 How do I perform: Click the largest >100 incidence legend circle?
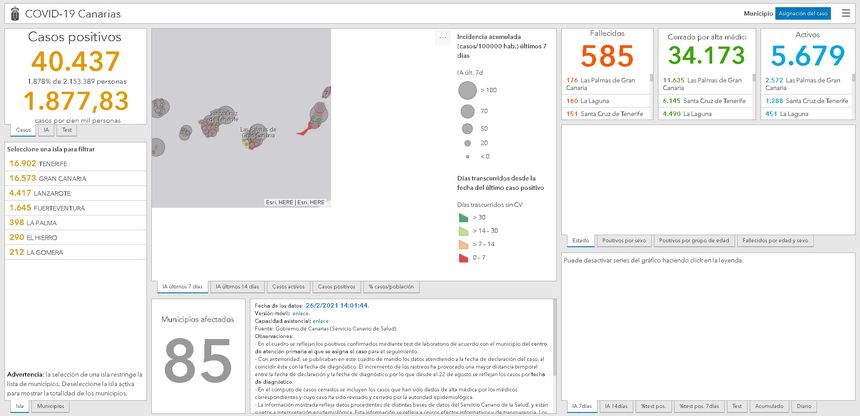468,90
